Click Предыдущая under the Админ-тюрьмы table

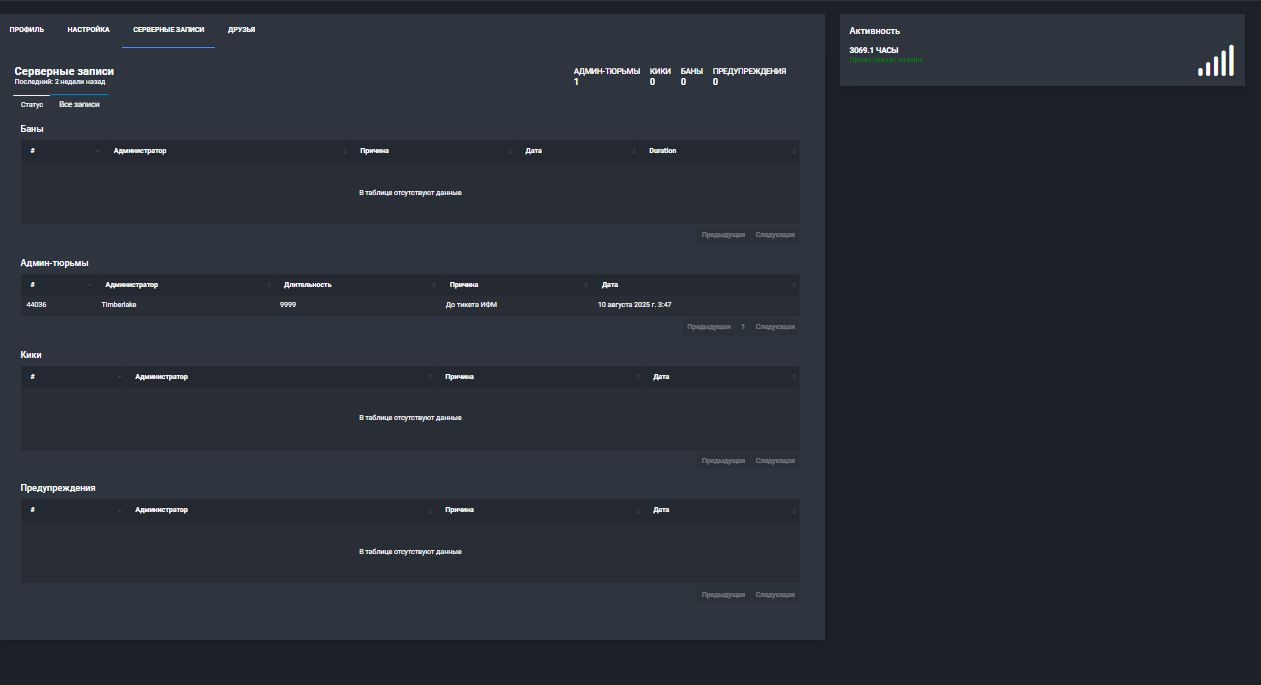click(709, 327)
